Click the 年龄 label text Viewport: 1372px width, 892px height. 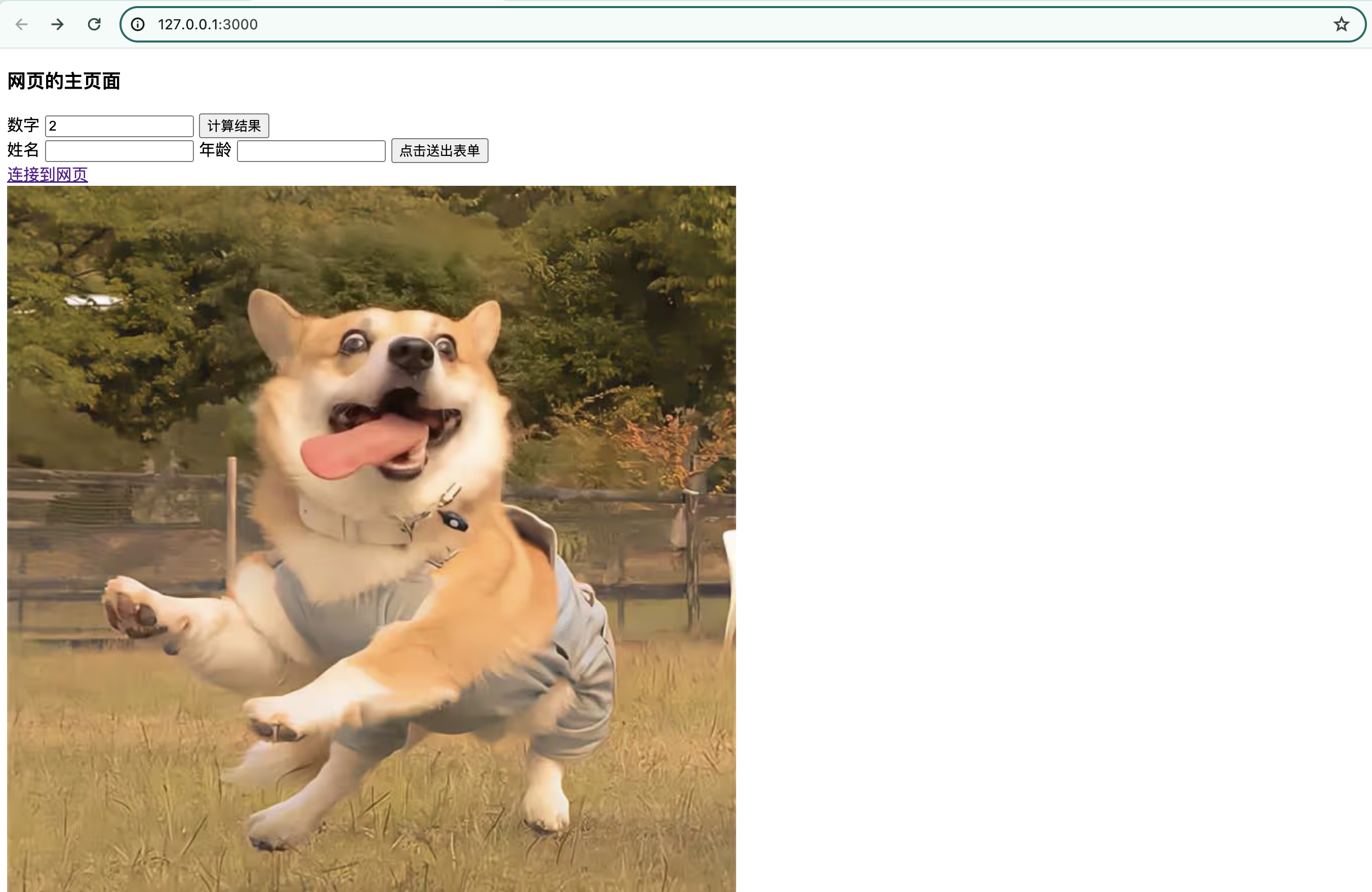coord(215,150)
